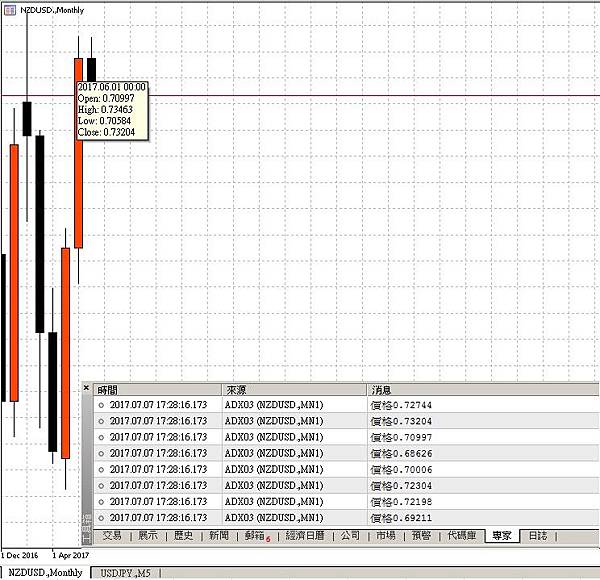Click the 1 Apr 2017 date label
This screenshot has height=580, width=600.
coord(71,555)
